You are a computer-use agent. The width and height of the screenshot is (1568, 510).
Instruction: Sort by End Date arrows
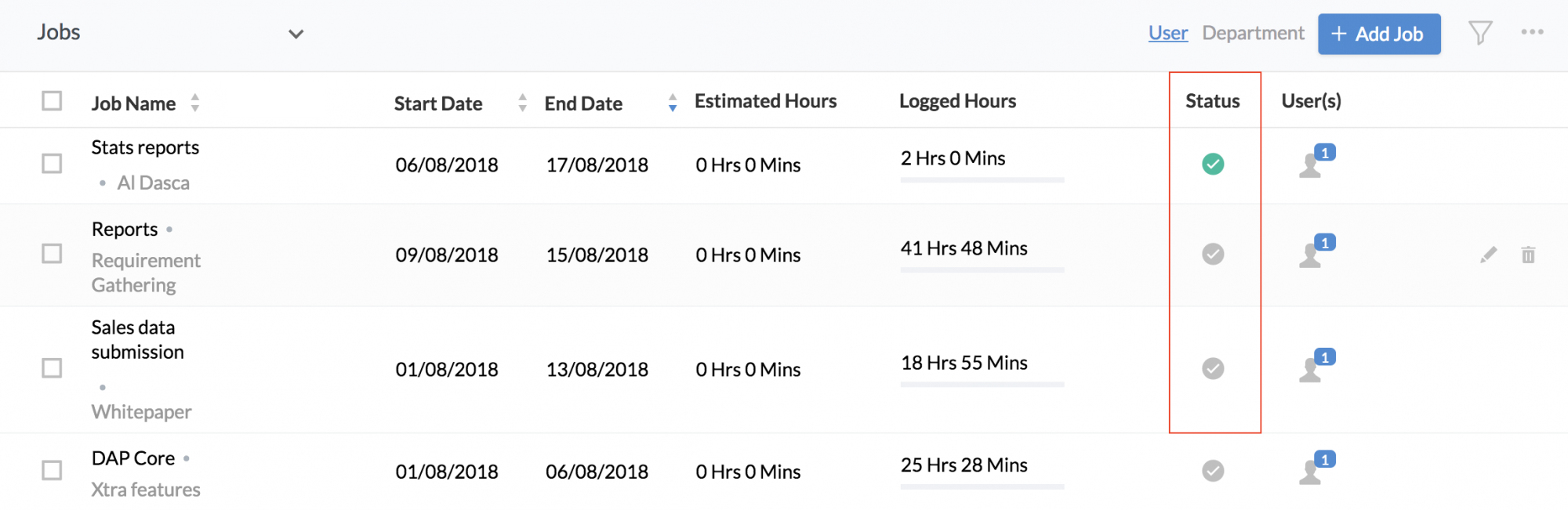[x=673, y=103]
